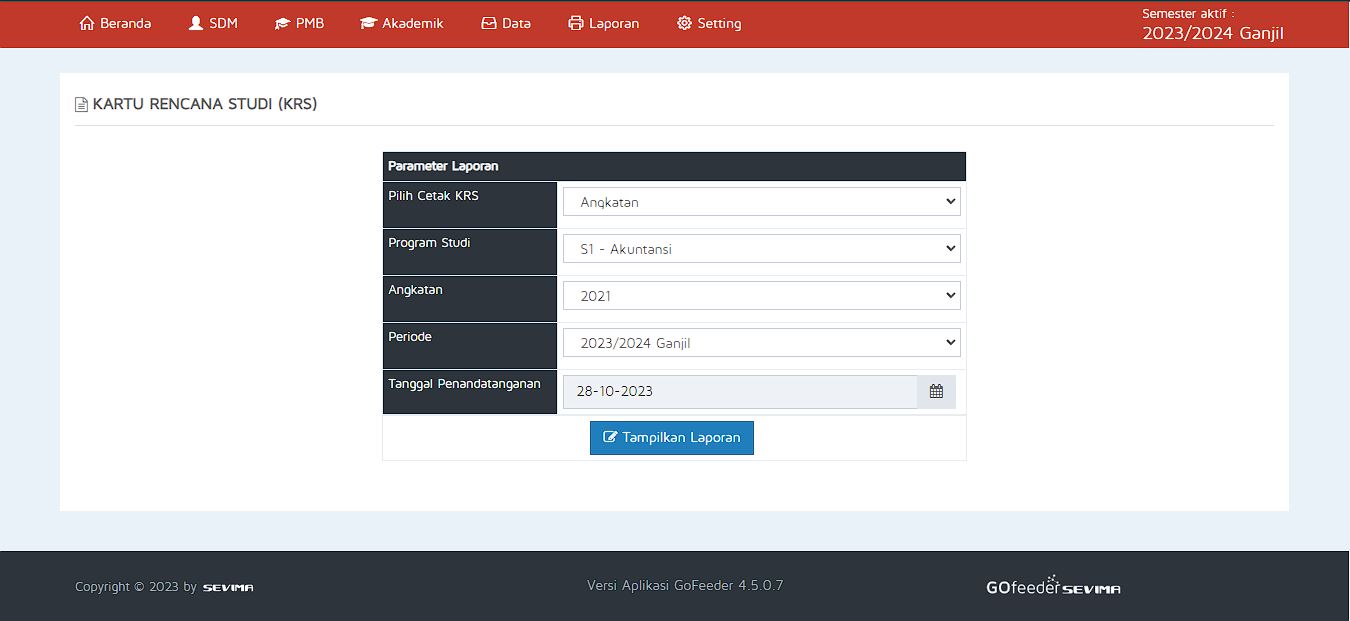Open the Pilih Cetak KRS dropdown
1350x621 pixels.
[761, 202]
